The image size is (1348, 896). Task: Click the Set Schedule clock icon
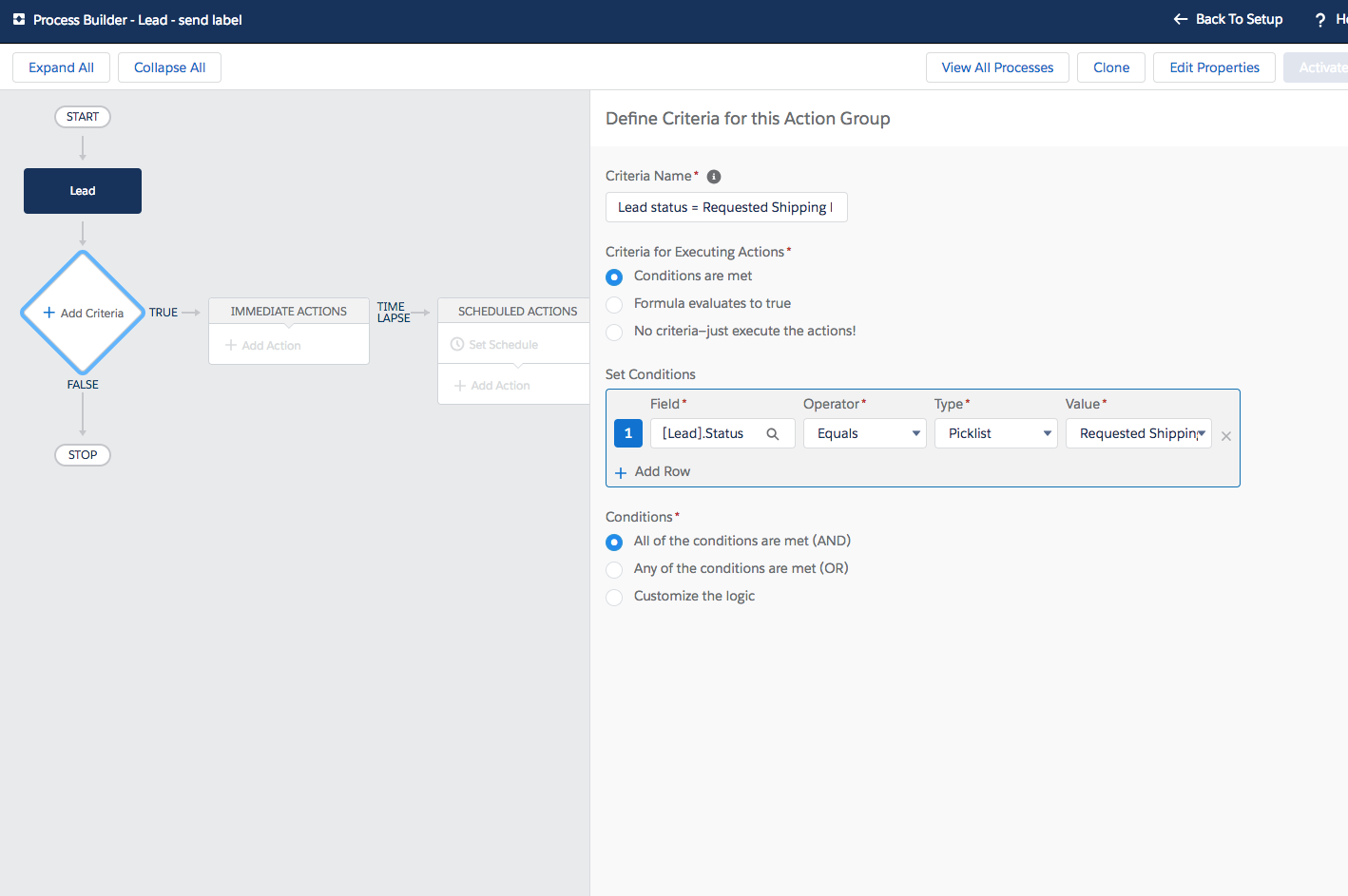[x=457, y=344]
